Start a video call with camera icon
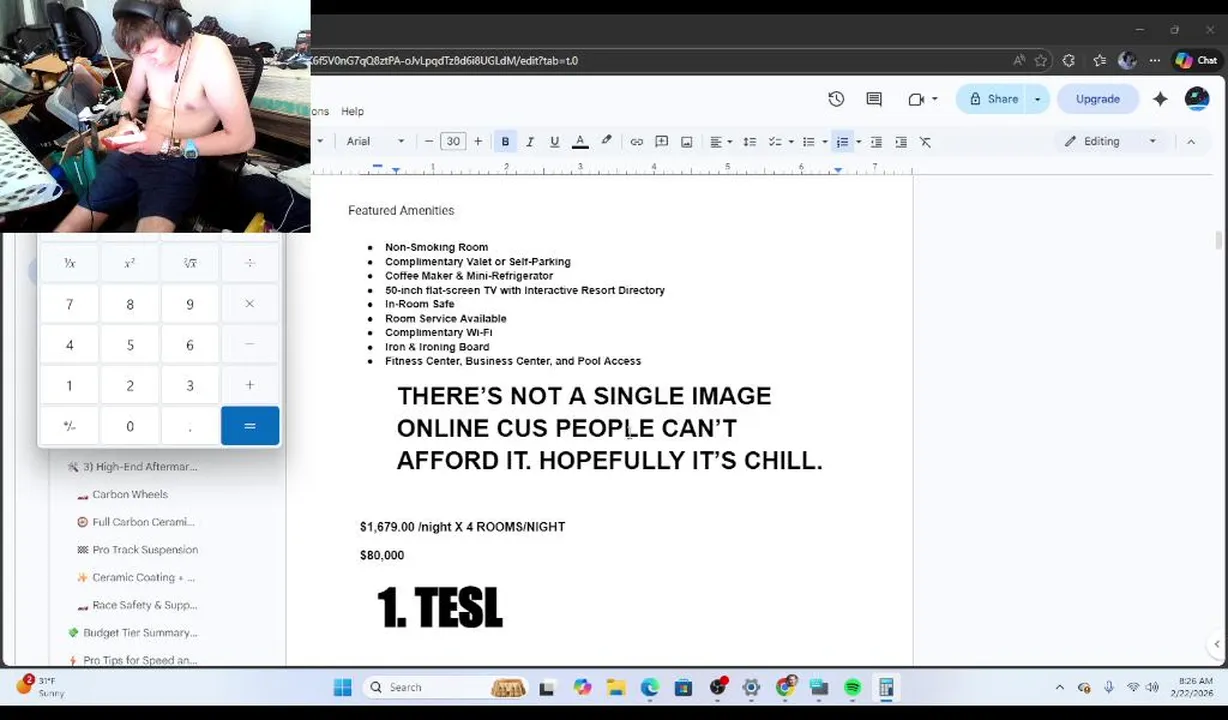The image size is (1228, 720). (916, 99)
